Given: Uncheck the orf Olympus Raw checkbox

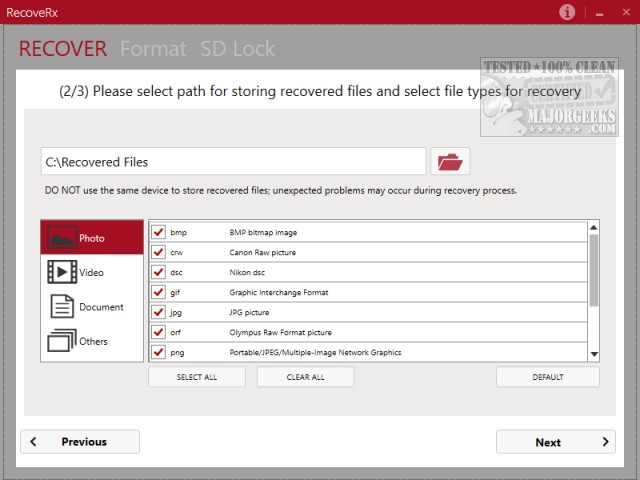Looking at the screenshot, I should (x=158, y=332).
